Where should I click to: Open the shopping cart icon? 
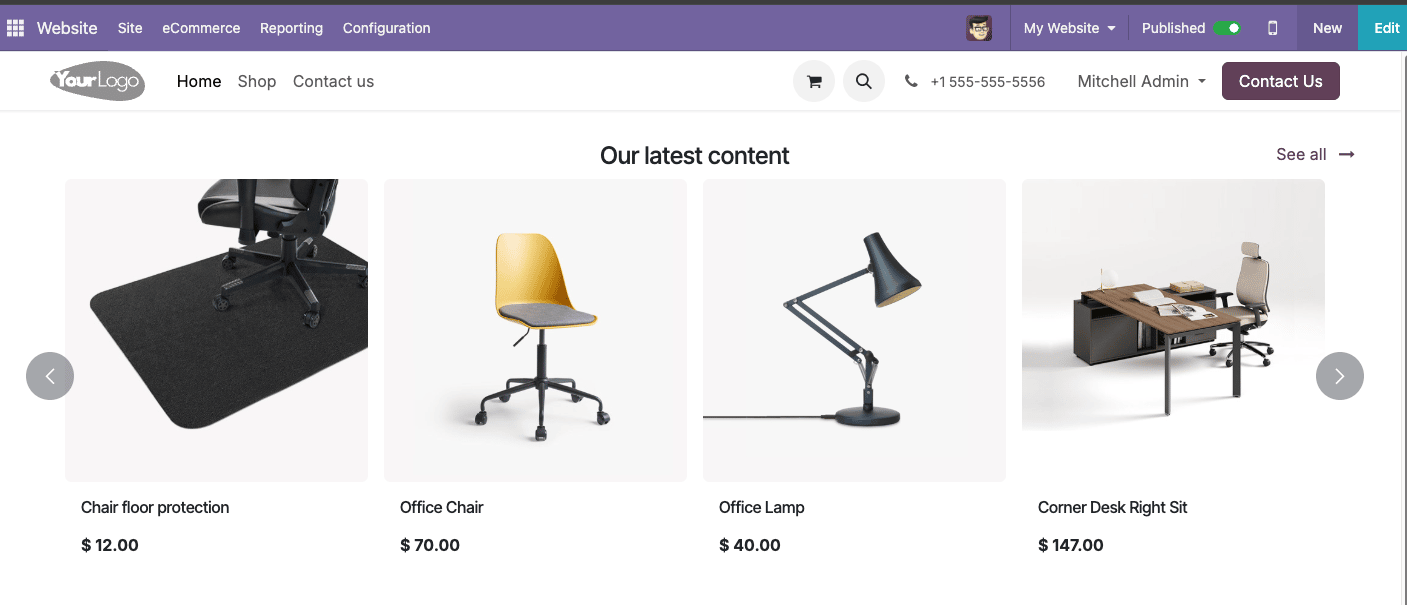pos(814,82)
